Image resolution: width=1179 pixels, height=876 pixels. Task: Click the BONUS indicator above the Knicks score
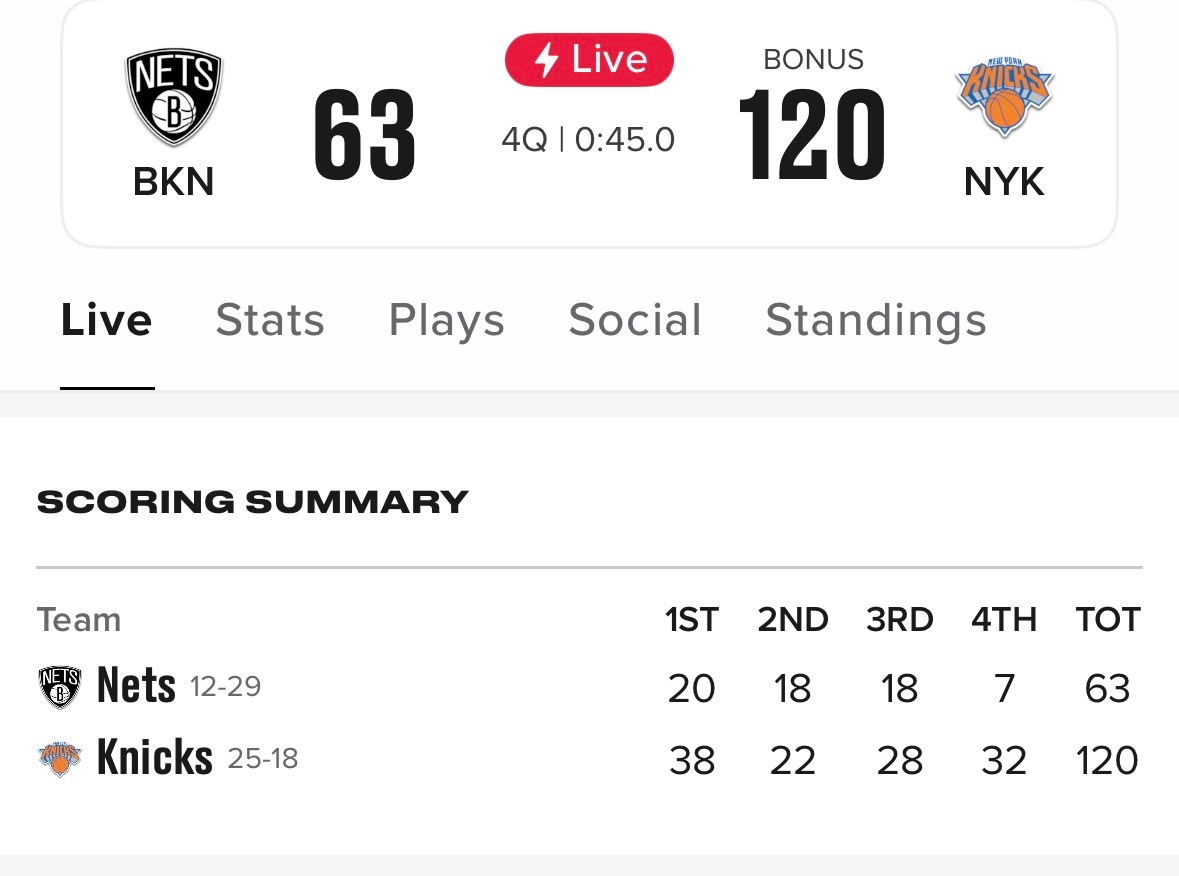[813, 60]
